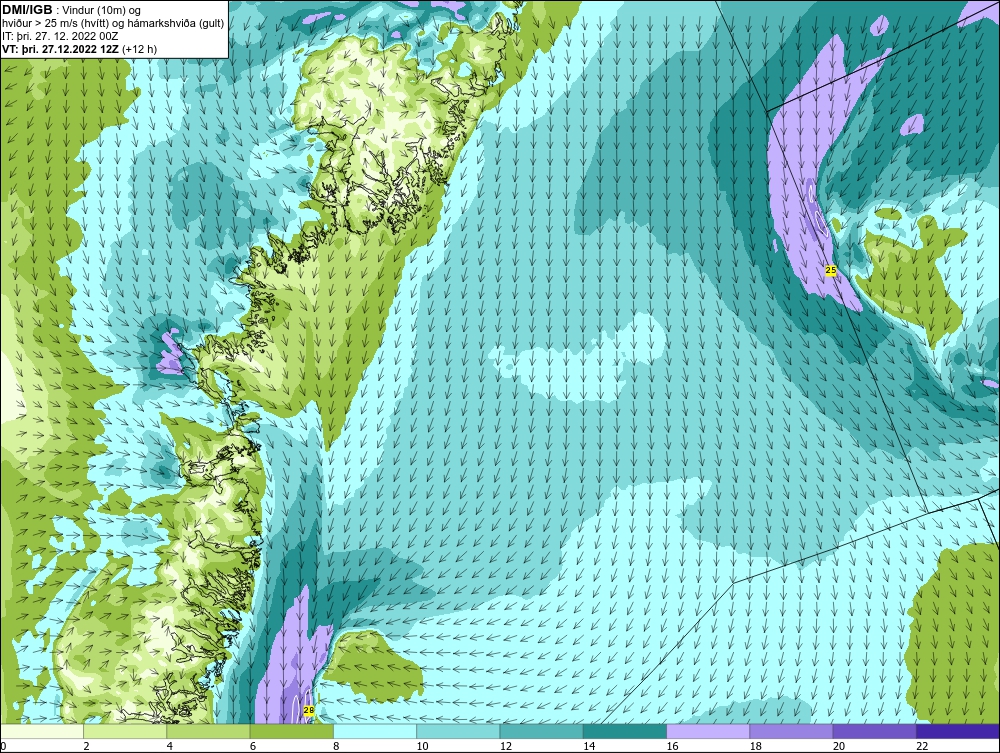Select the title line 'DMI/IGB : Vindur (10m) og'

tap(72, 10)
